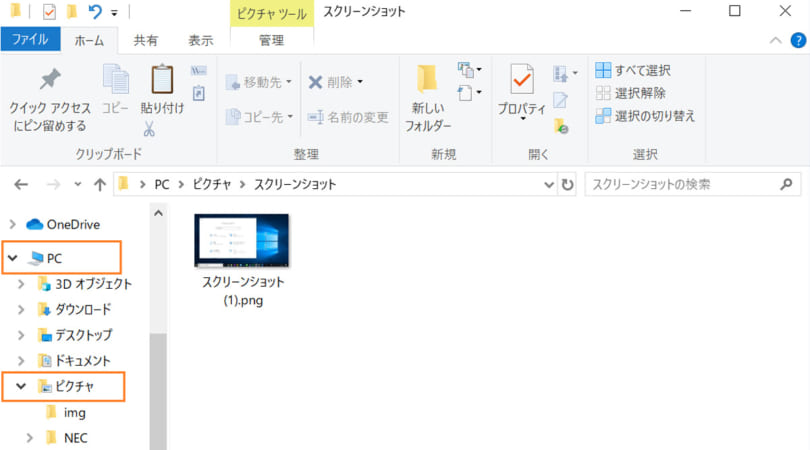
Task: Select the img folder in tree
Action: coord(74,412)
